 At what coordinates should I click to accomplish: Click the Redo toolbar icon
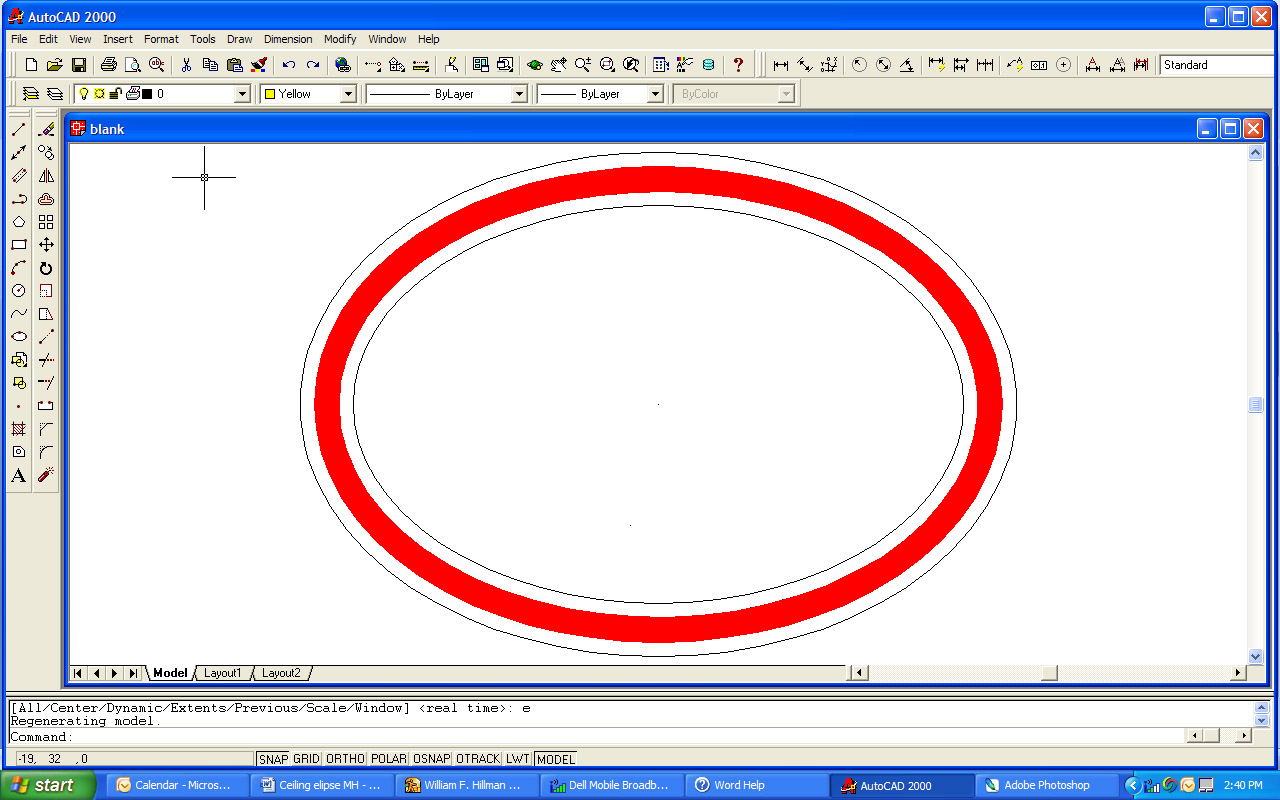313,65
